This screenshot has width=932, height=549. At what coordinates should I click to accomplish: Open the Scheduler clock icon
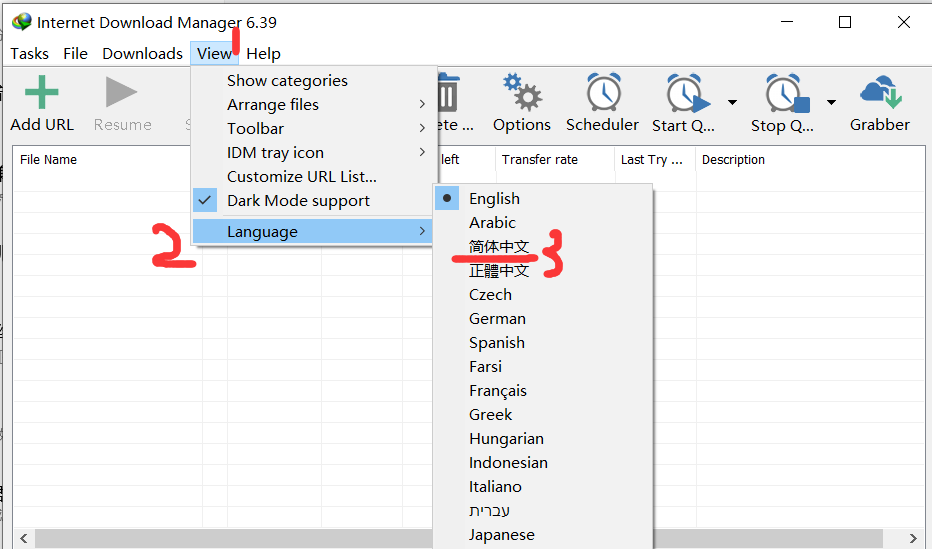[603, 92]
